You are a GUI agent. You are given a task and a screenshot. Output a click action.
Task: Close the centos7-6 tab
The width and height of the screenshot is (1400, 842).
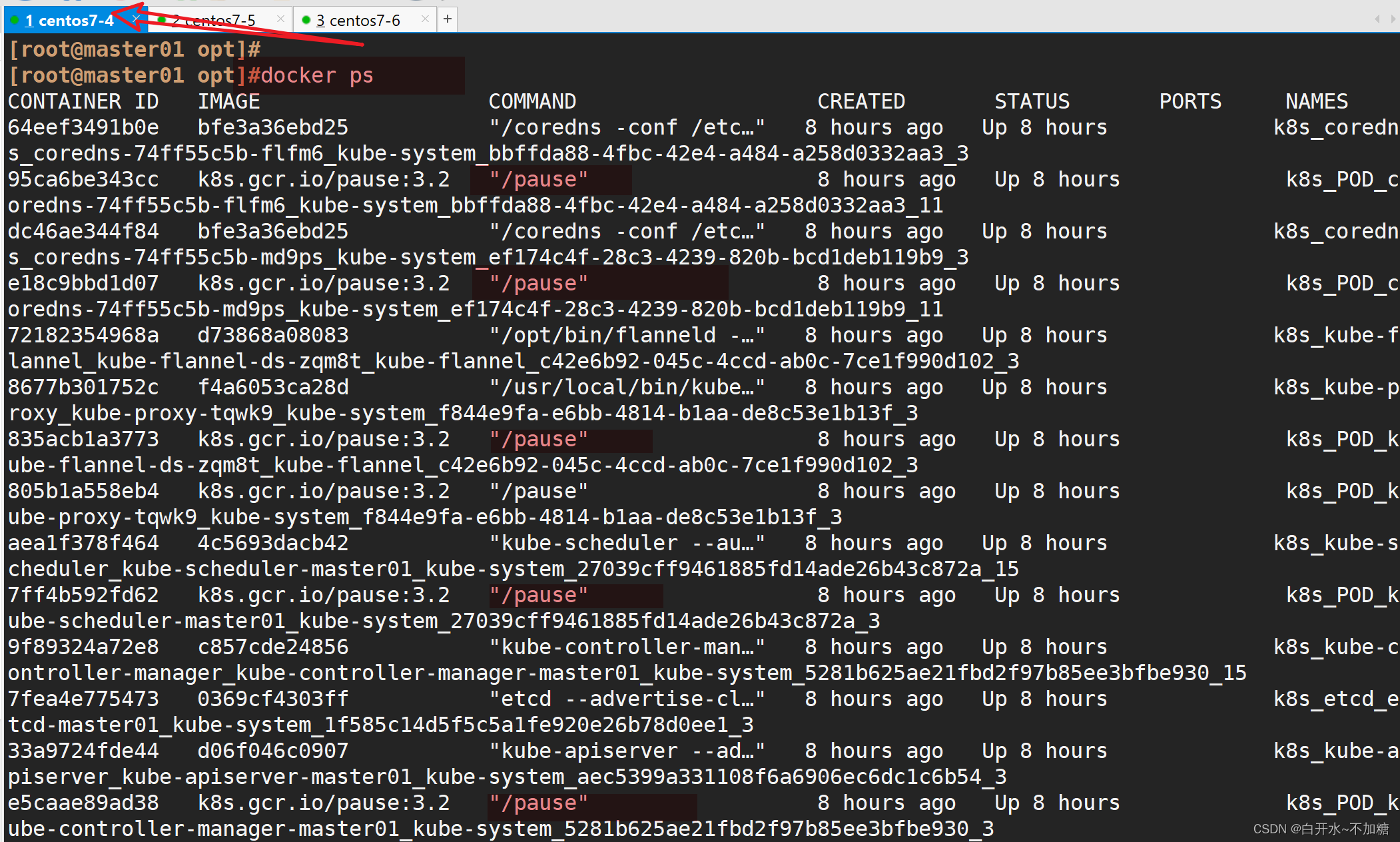(425, 19)
